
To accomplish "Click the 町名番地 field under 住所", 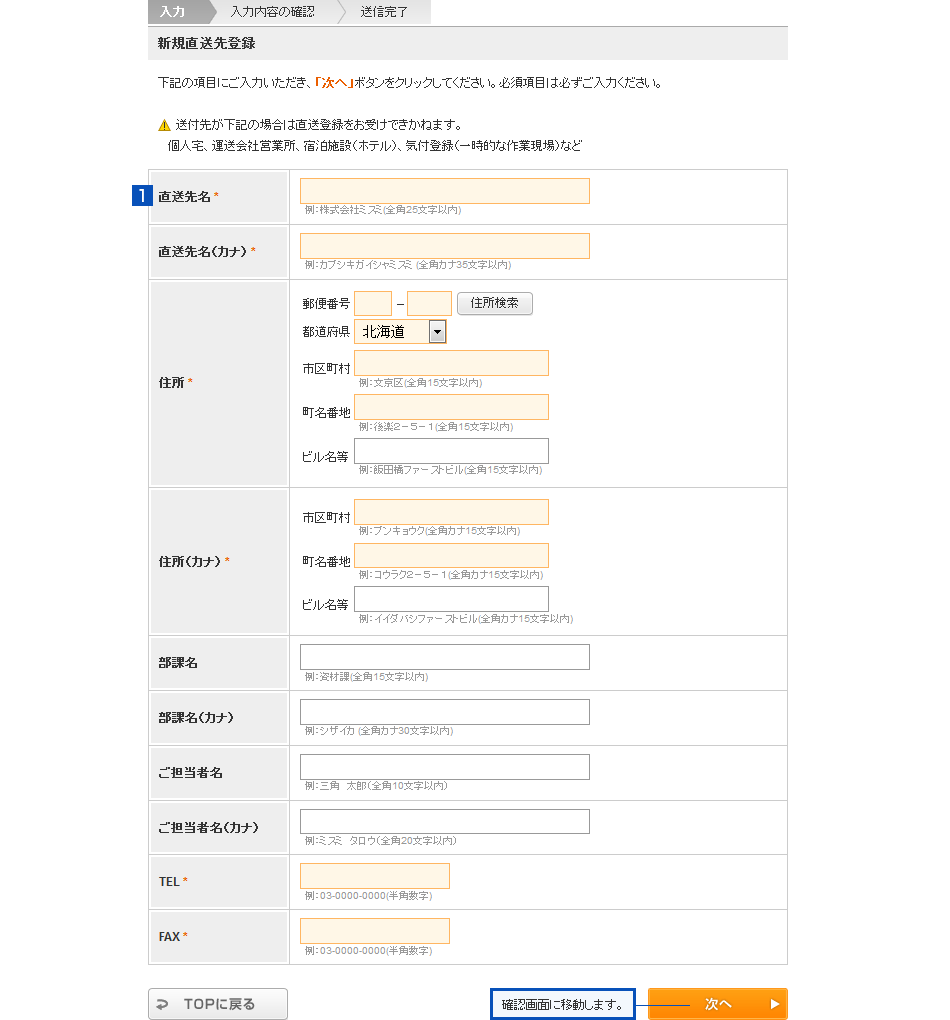I will [x=451, y=407].
